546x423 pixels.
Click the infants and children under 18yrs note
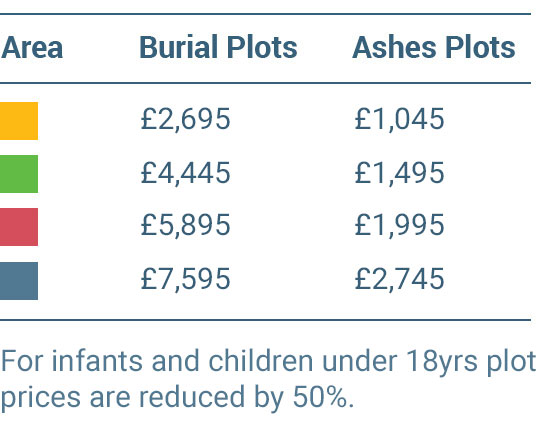(x=268, y=379)
